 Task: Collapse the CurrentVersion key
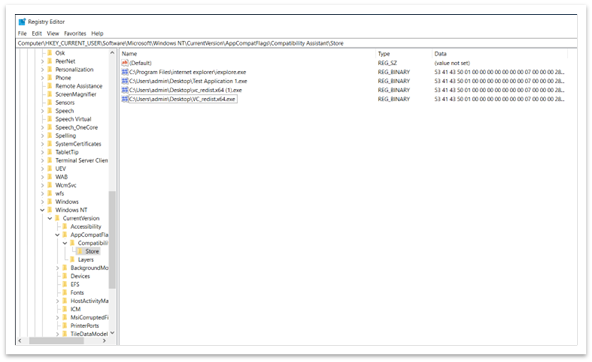[x=50, y=218]
